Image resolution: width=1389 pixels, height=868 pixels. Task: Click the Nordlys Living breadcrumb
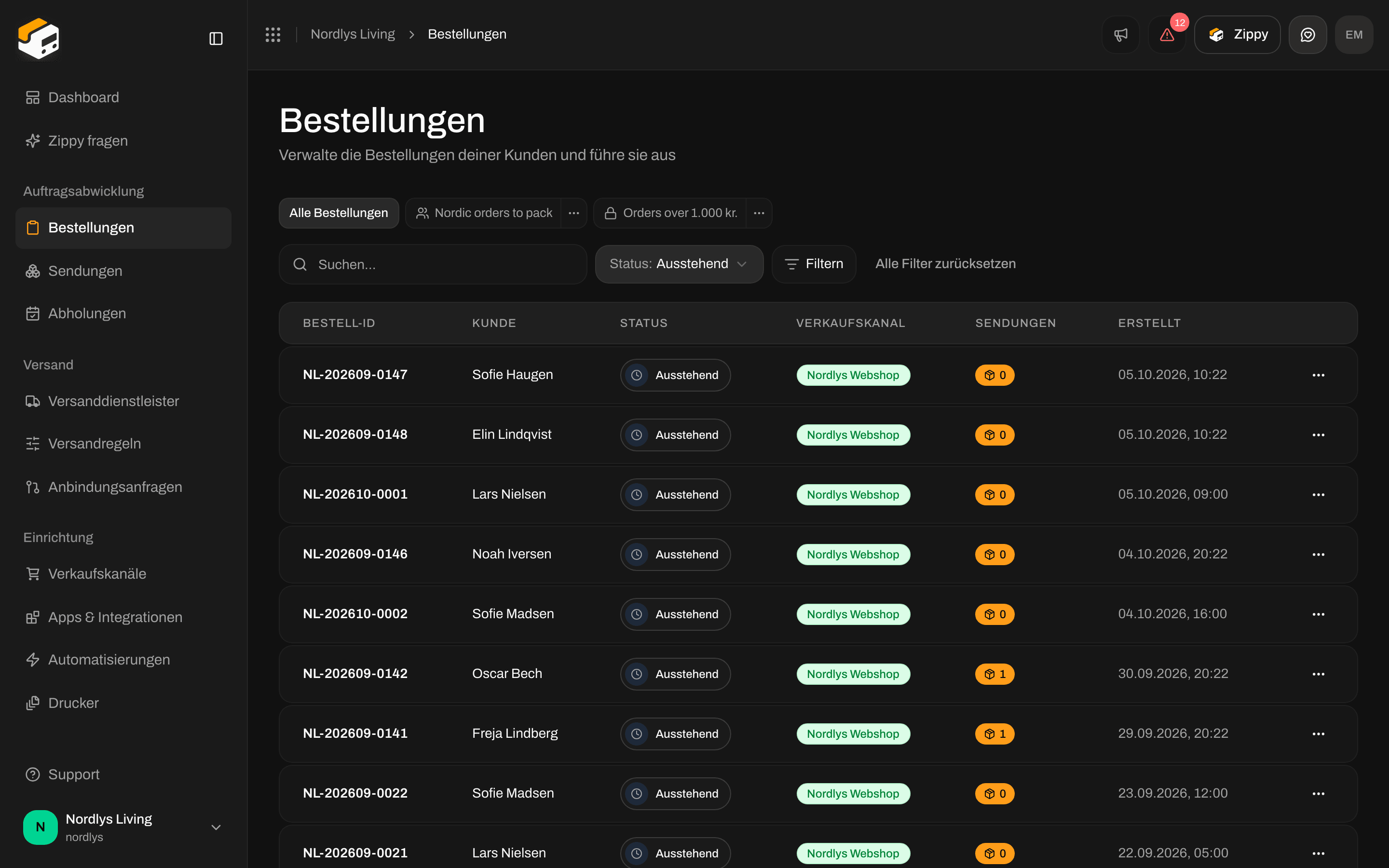point(353,34)
